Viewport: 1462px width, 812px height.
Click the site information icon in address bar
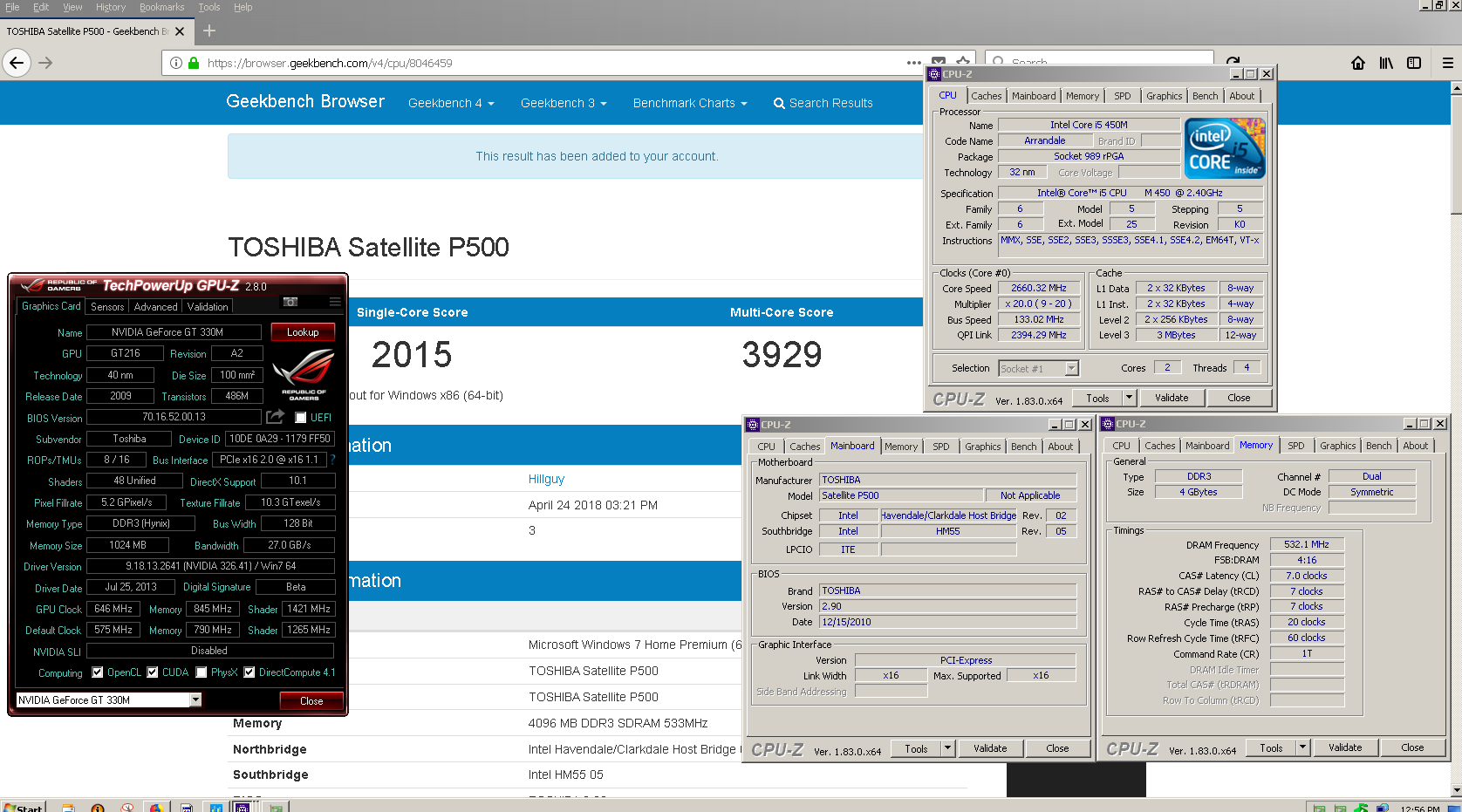pyautogui.click(x=176, y=63)
